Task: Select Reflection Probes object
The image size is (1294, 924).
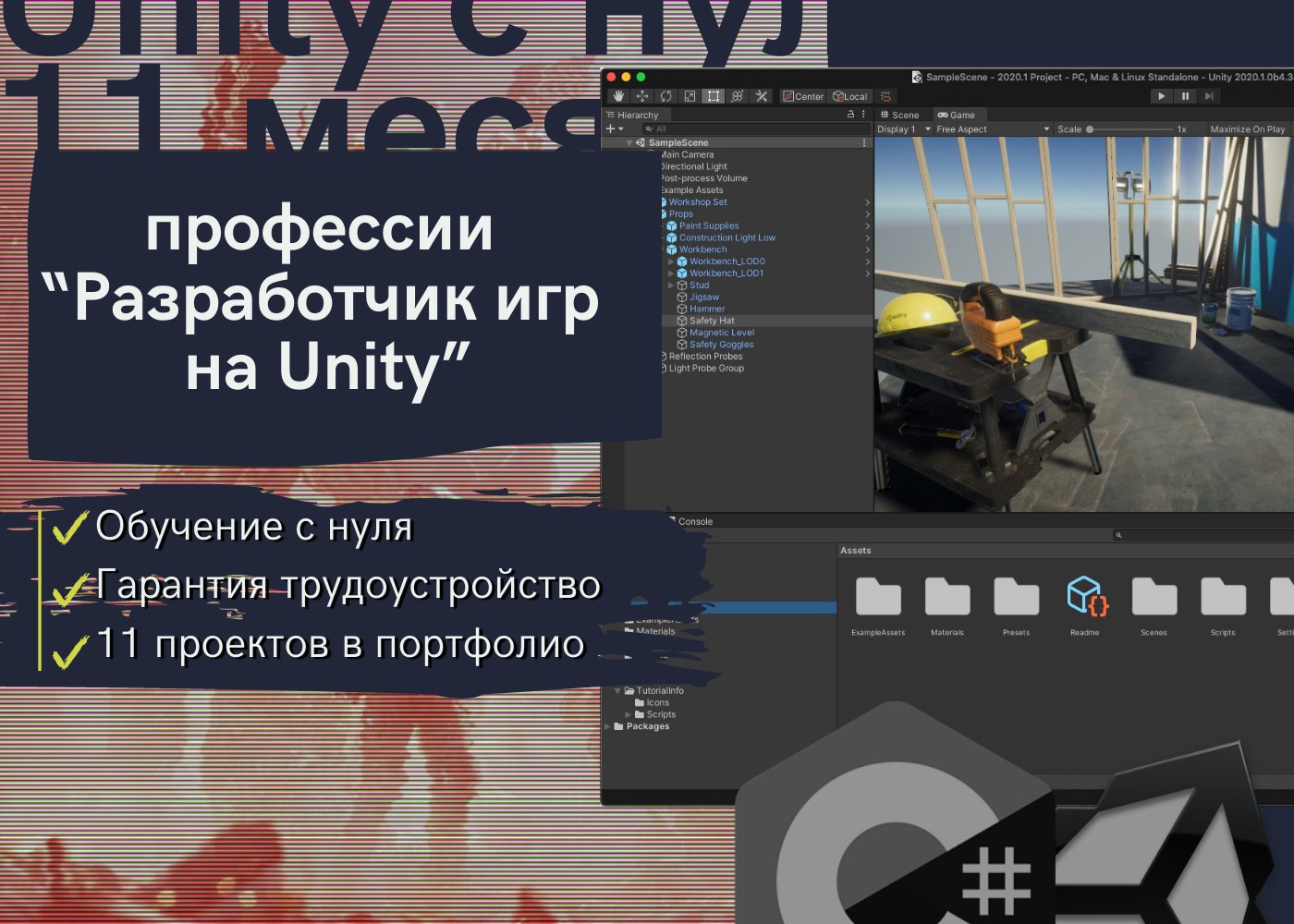Action: pos(705,357)
